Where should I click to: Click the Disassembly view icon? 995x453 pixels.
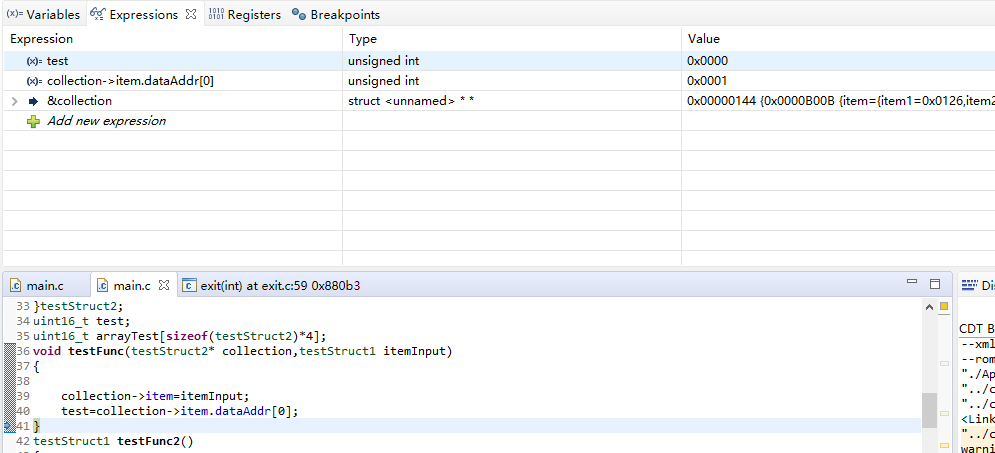tap(969, 286)
